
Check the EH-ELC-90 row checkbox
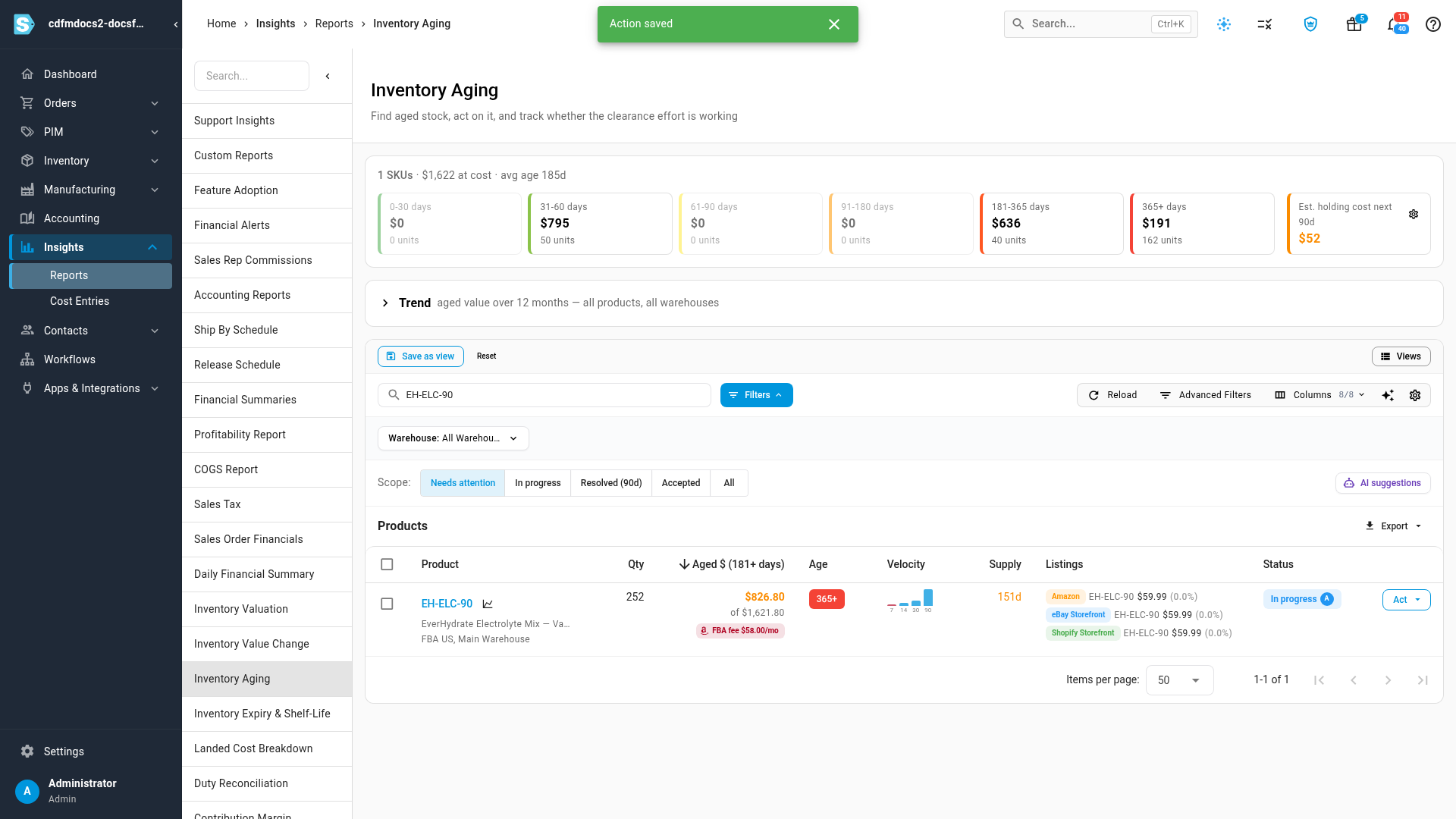click(x=387, y=604)
